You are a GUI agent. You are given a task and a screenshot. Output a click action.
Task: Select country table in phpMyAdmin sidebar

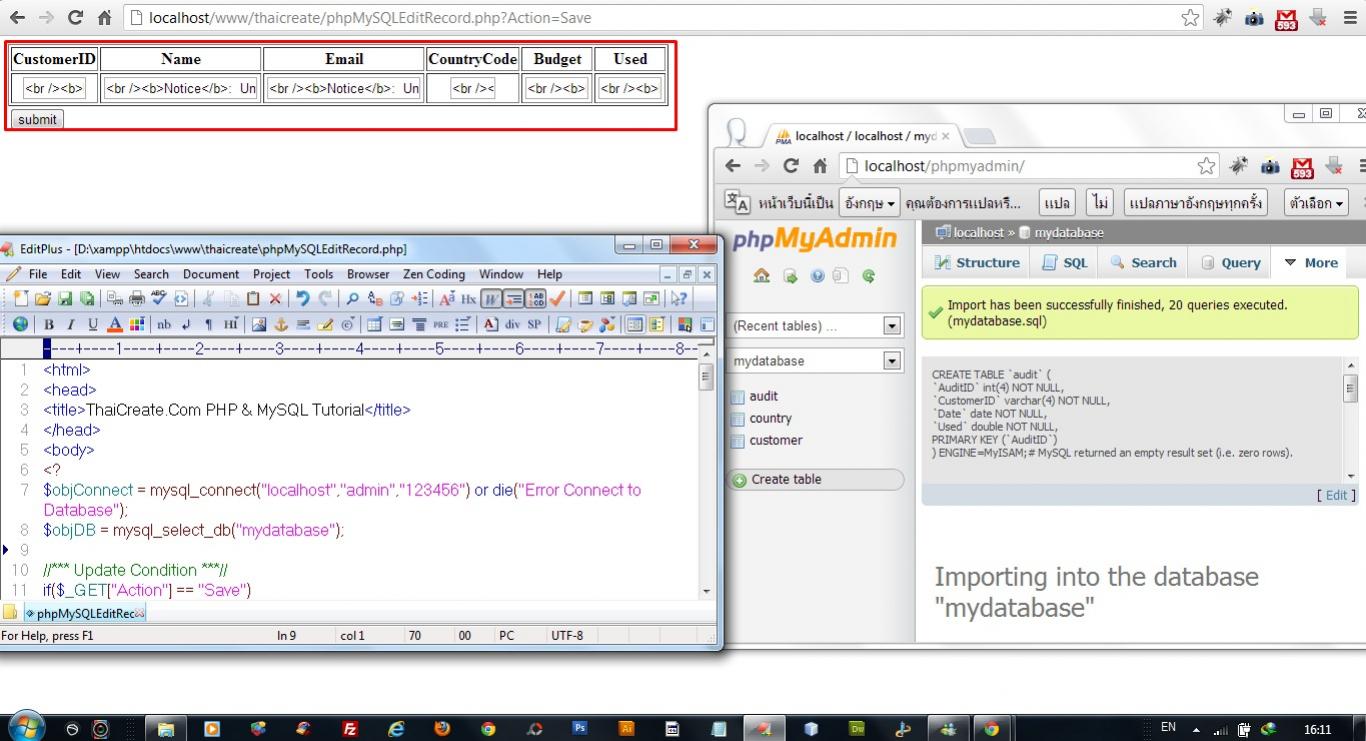pos(770,418)
